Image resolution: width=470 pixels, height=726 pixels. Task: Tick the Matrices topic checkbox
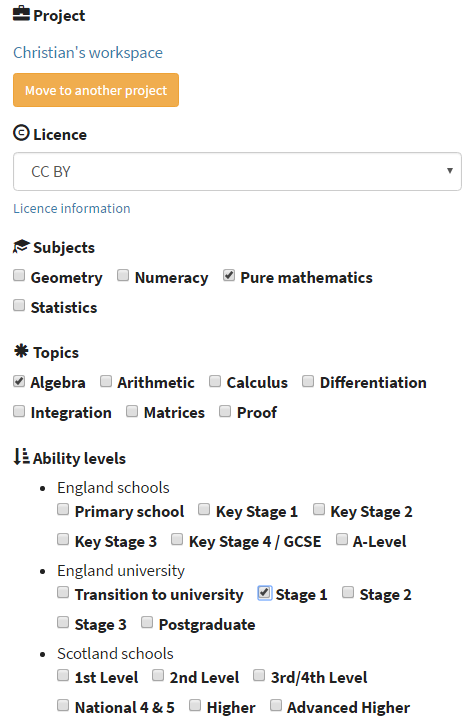[132, 411]
